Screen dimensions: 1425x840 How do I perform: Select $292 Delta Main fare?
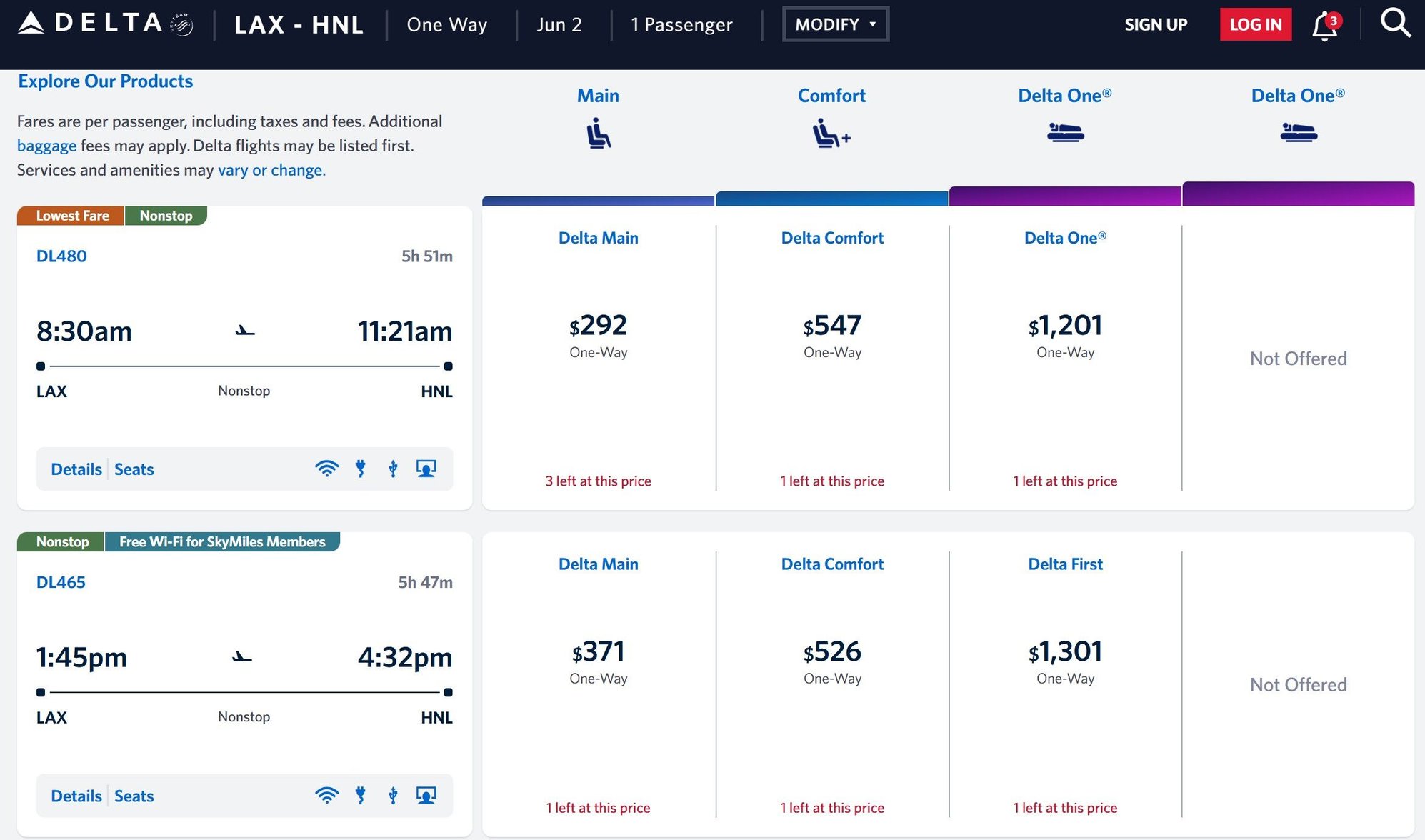click(598, 326)
